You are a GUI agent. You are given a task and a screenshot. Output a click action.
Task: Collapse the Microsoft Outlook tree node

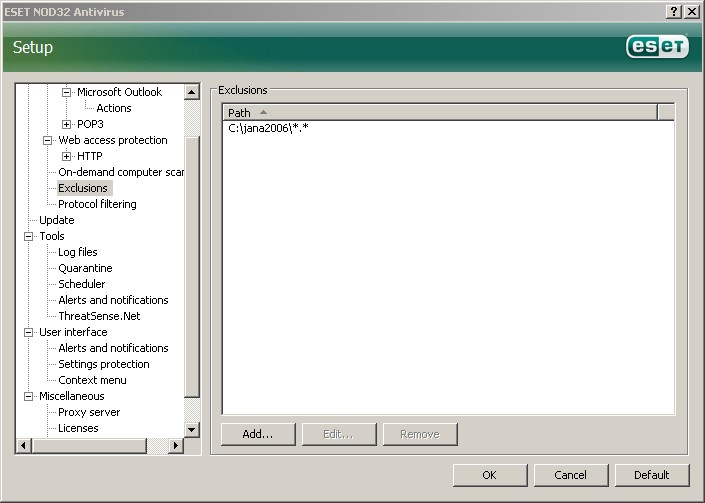click(67, 92)
